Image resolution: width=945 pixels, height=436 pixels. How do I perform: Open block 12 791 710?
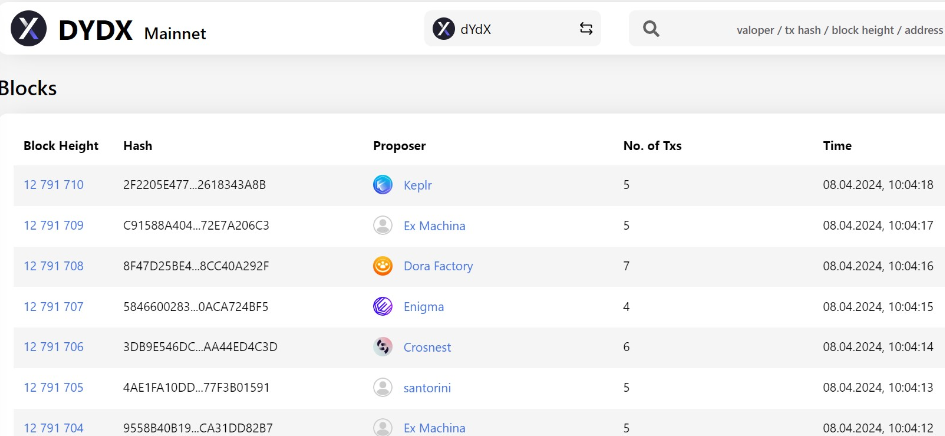[54, 185]
